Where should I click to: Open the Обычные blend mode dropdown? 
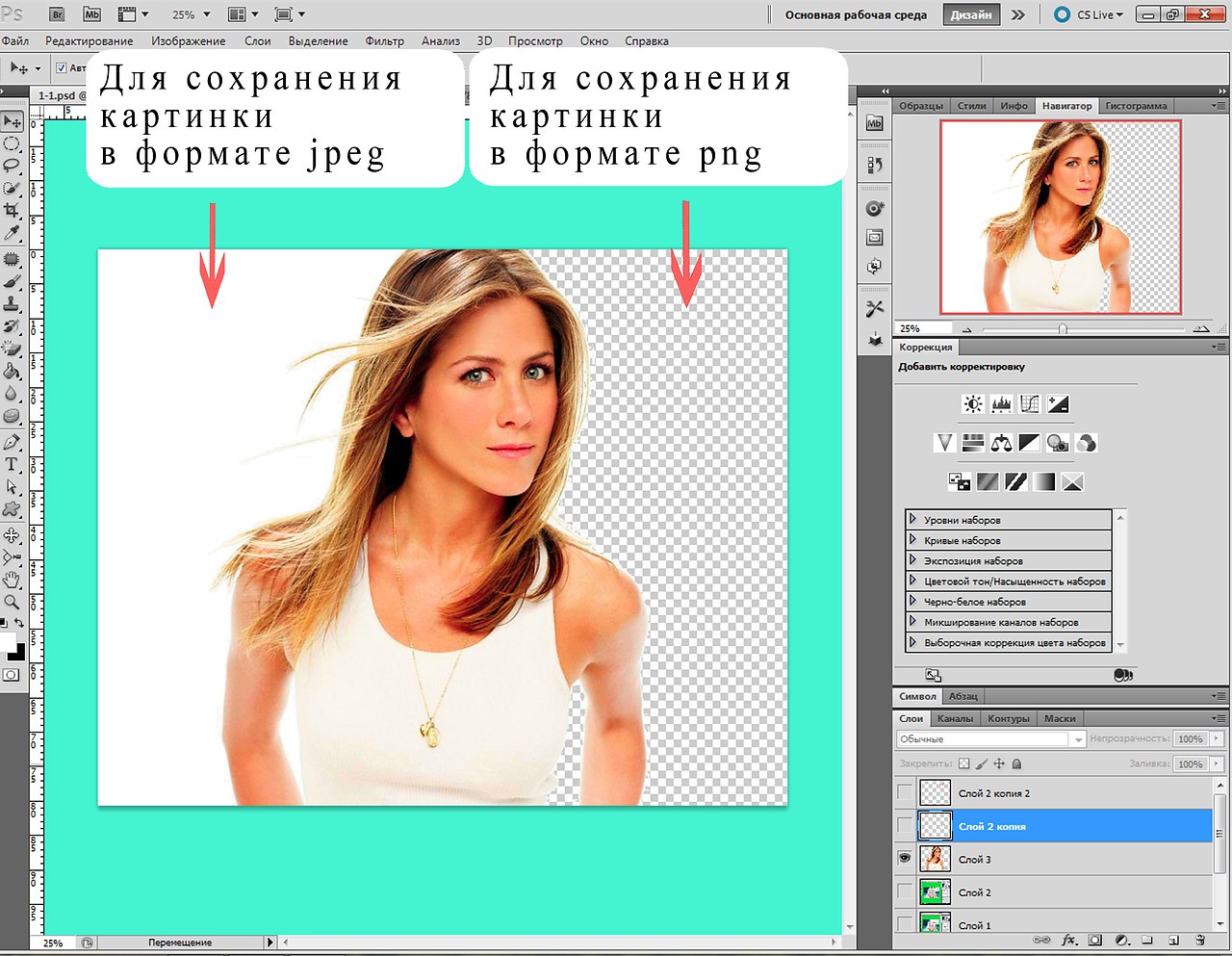pos(990,739)
